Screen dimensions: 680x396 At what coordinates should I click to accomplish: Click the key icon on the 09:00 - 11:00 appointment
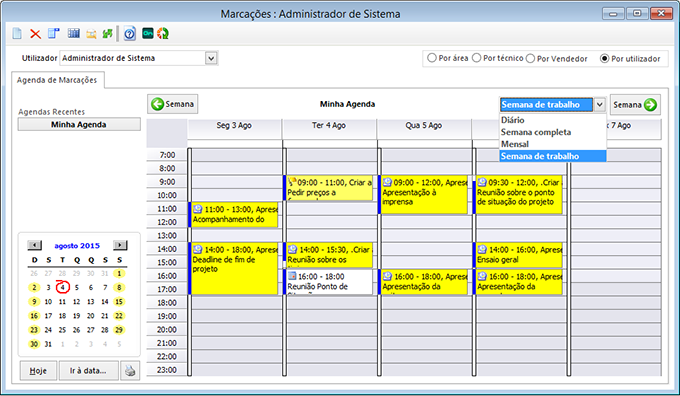coord(292,182)
